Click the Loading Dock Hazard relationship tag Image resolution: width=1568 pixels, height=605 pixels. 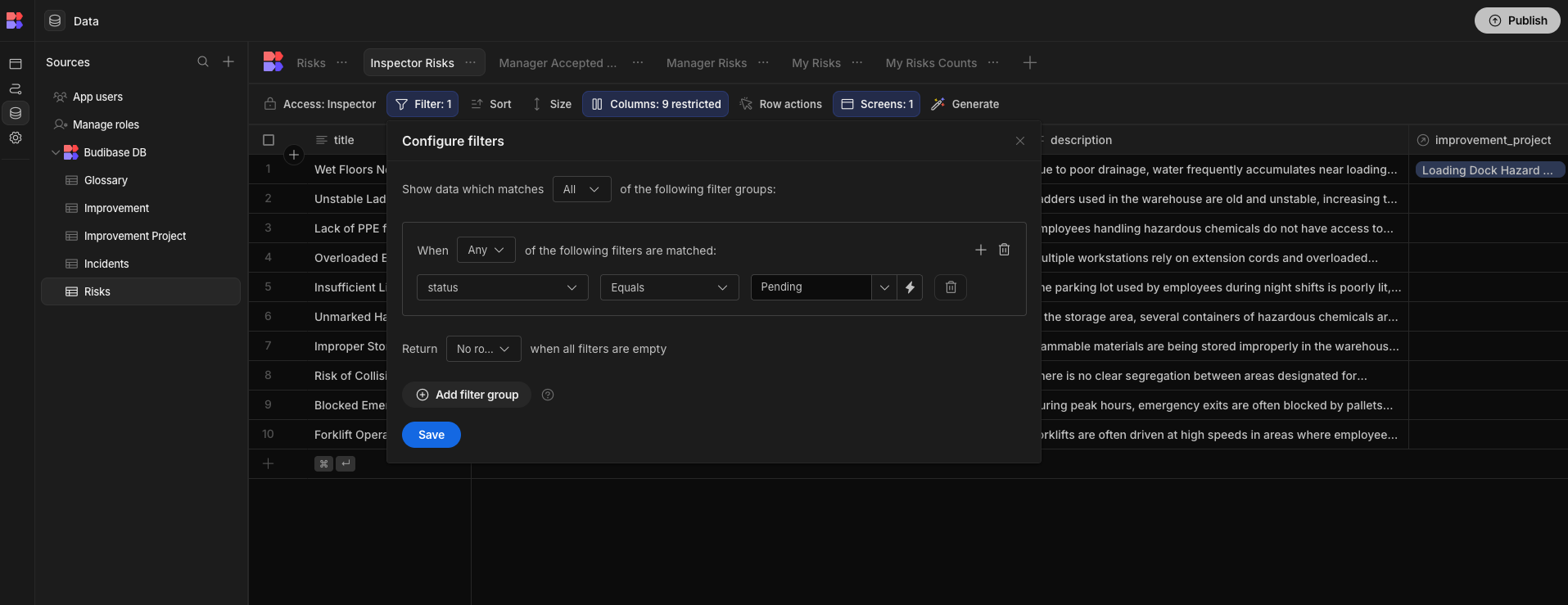pos(1490,170)
